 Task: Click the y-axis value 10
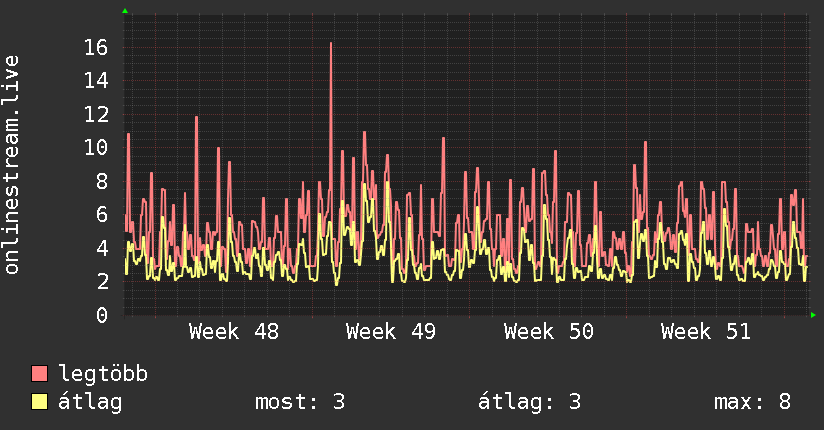click(96, 148)
